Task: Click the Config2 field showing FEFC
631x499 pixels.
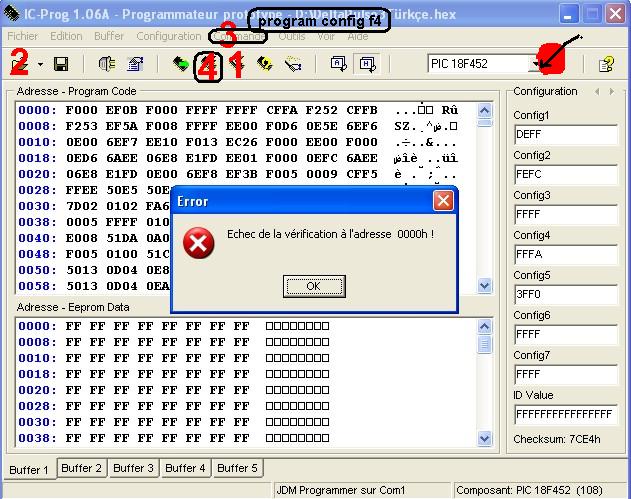Action: point(565,174)
